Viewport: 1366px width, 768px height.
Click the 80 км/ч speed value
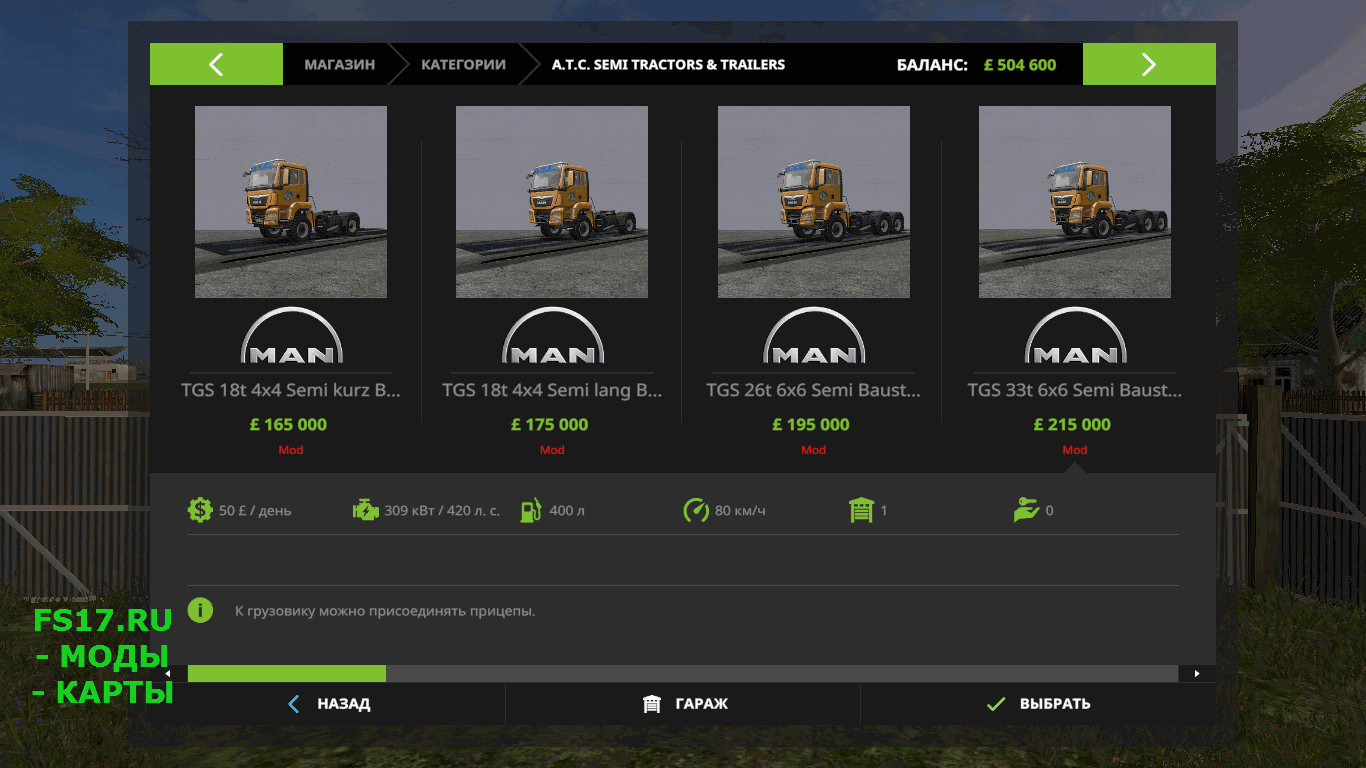(x=740, y=511)
